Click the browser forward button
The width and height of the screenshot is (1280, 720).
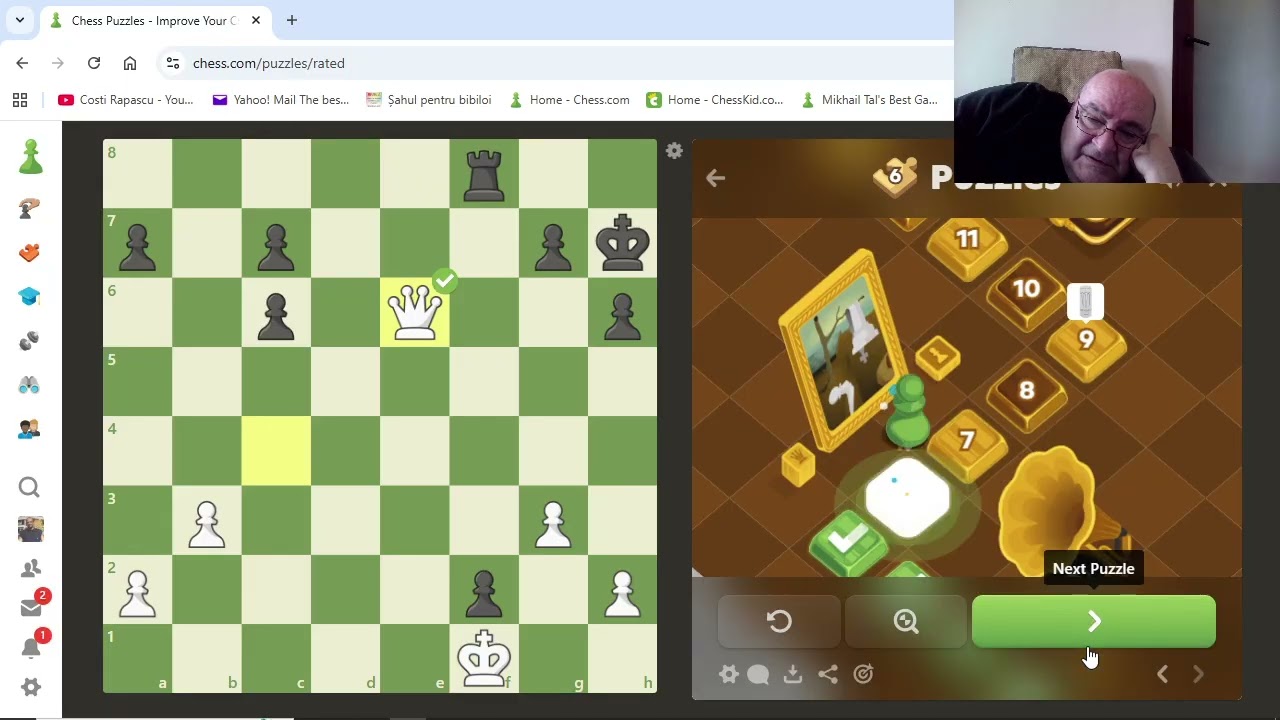[x=58, y=63]
